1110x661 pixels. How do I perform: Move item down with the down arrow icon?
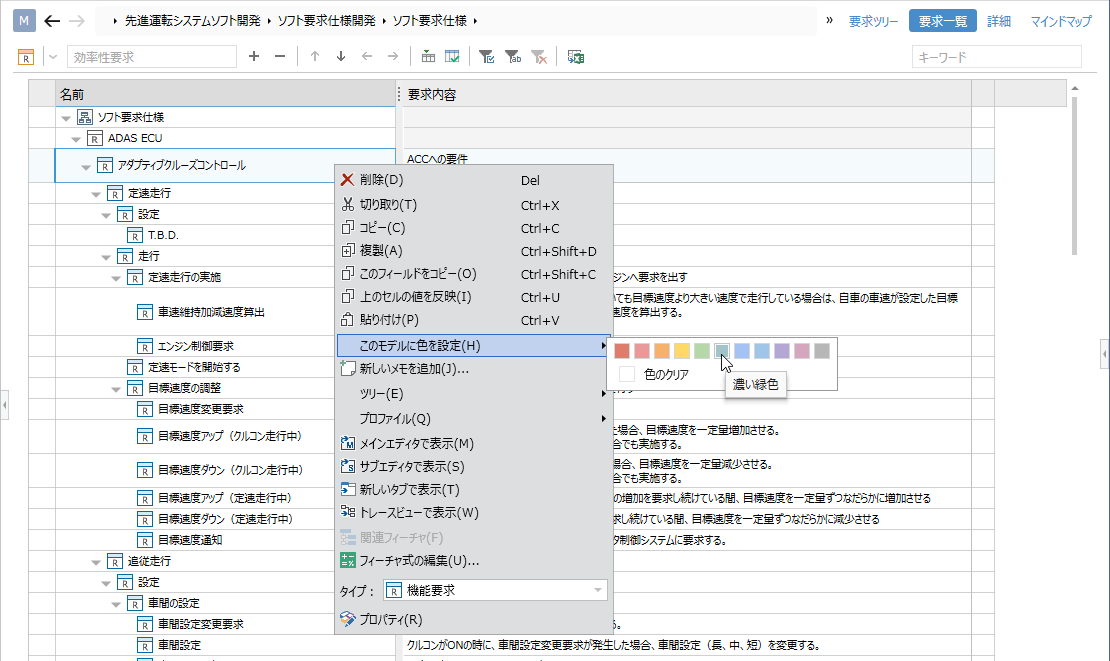(x=341, y=57)
